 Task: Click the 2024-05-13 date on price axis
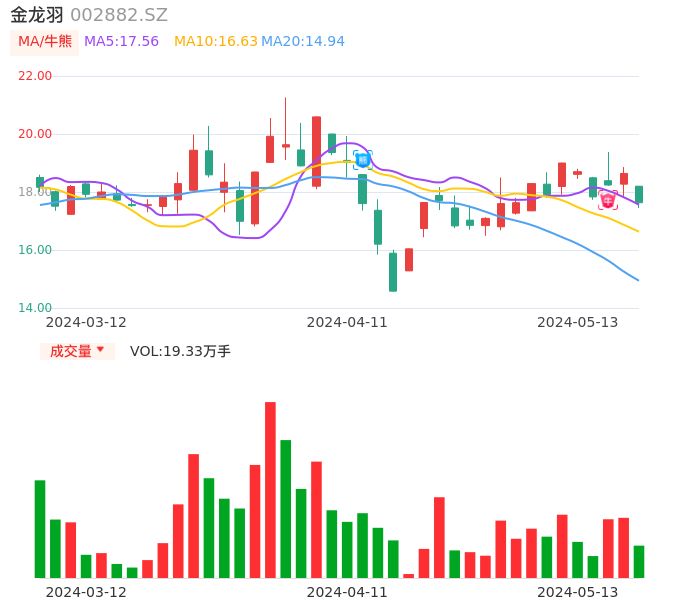tap(578, 322)
